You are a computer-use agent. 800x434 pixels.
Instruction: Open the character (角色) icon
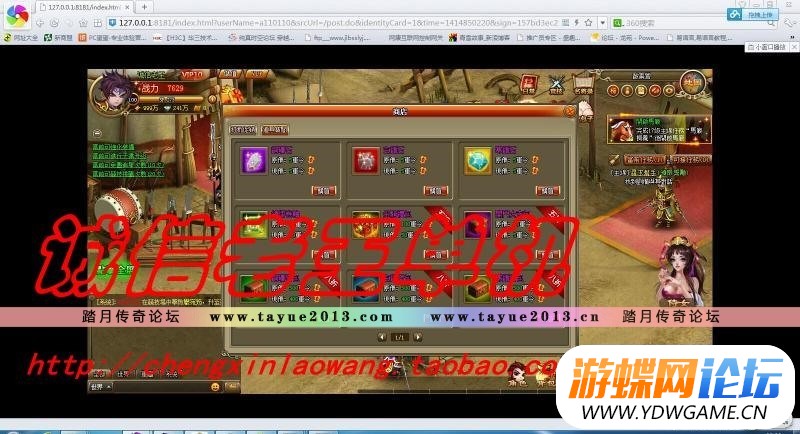click(x=516, y=375)
